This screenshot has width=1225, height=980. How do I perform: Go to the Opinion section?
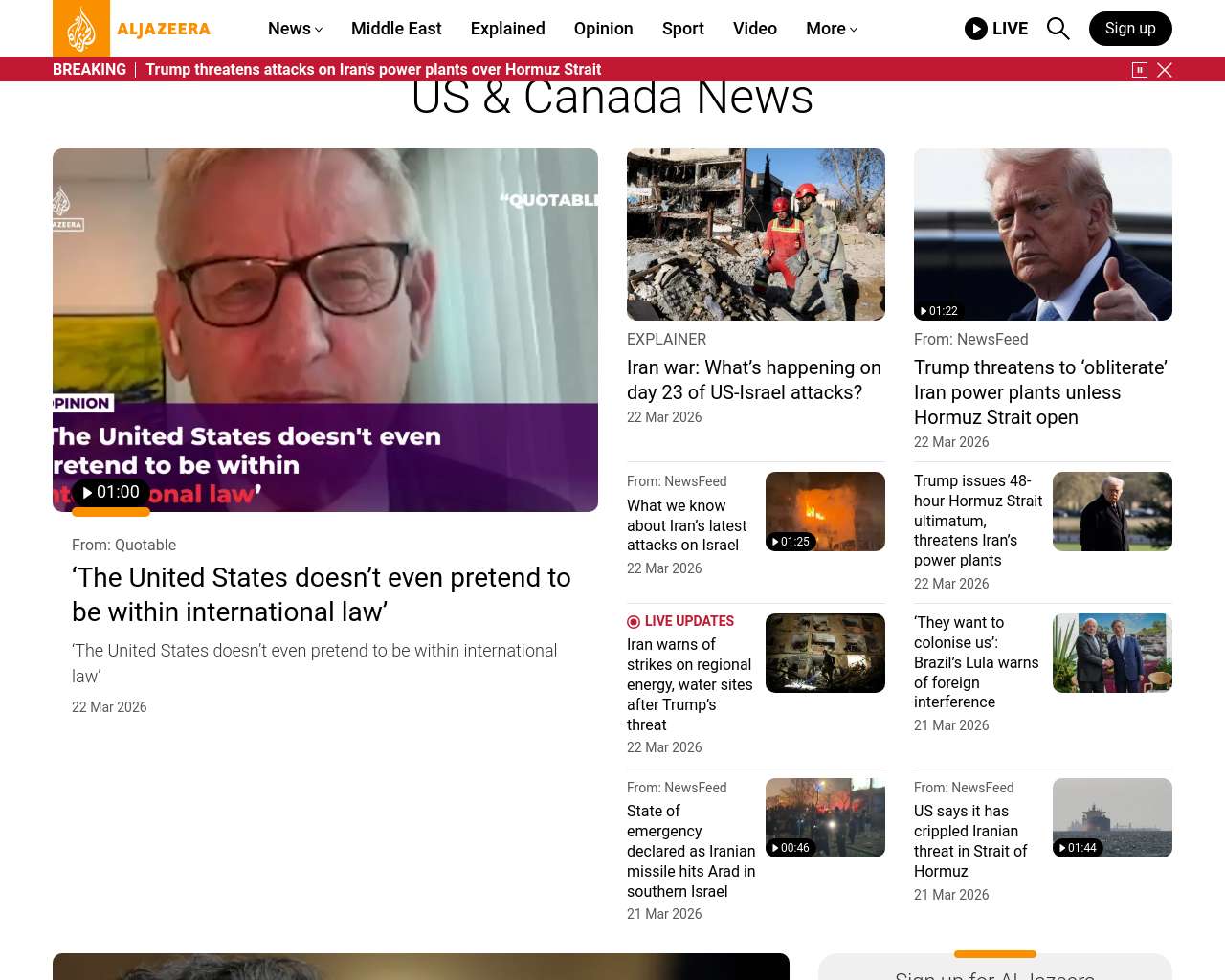pos(603,29)
